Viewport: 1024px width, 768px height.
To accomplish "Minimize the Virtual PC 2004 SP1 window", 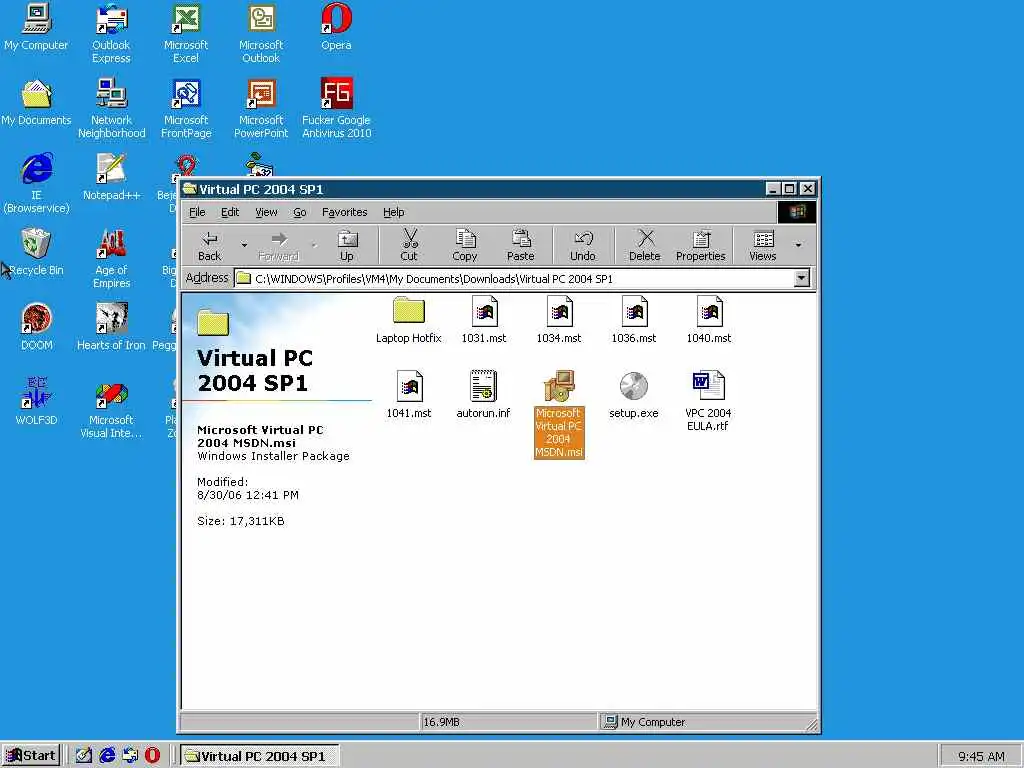I will coord(773,189).
